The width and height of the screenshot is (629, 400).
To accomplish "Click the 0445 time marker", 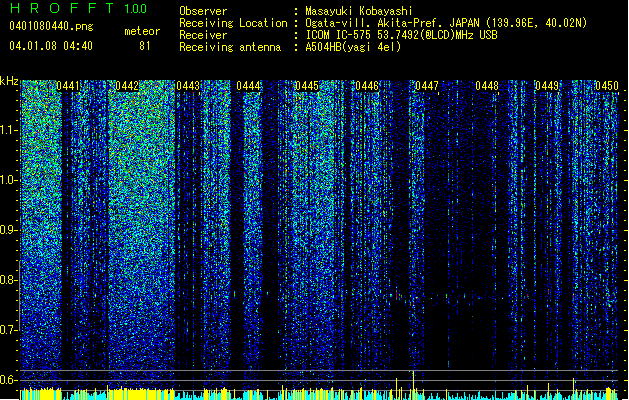I will click(x=307, y=86).
